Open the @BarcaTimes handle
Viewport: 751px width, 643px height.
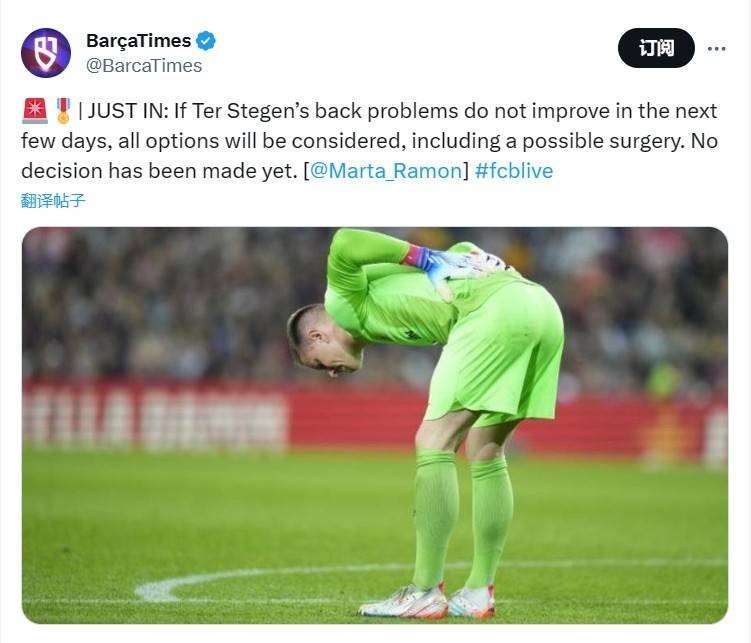(x=144, y=66)
